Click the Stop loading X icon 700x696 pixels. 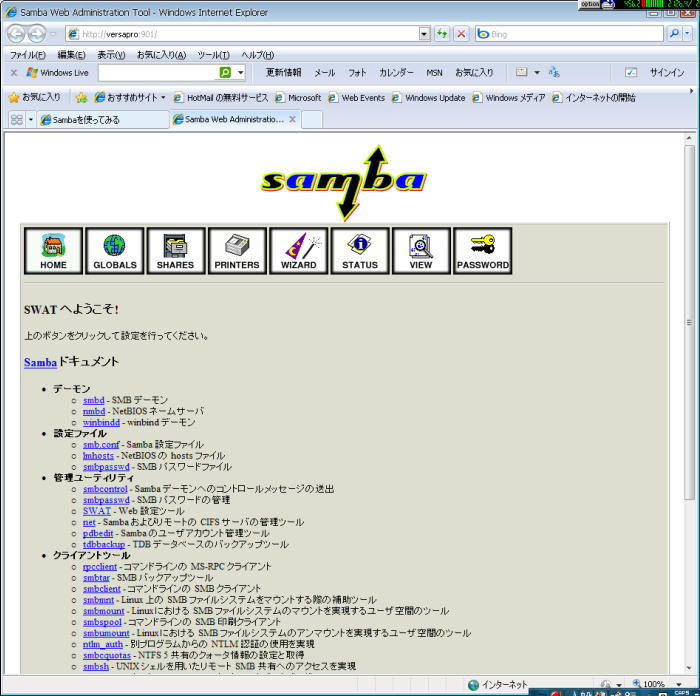[461, 34]
